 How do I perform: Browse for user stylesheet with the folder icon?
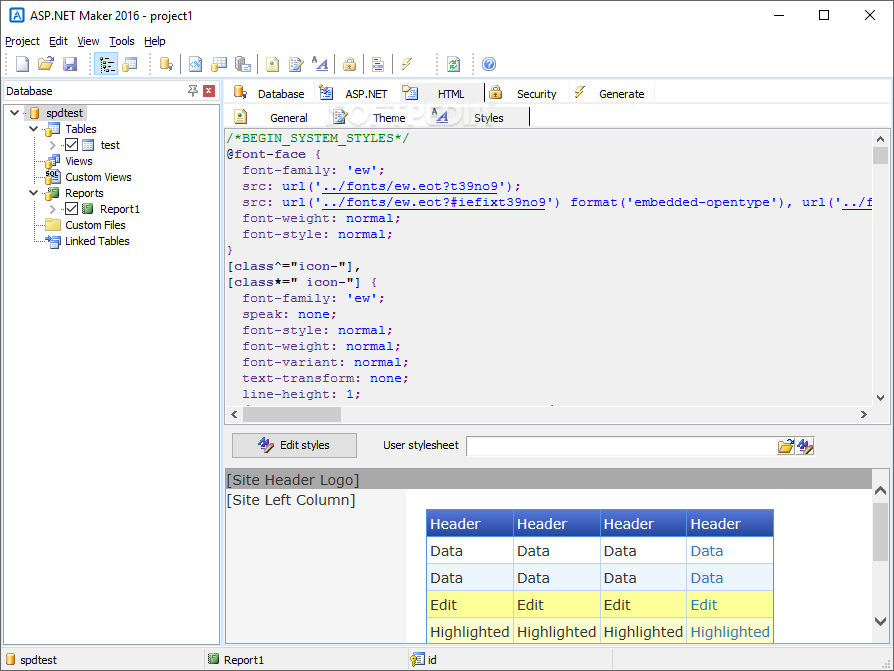(786, 446)
